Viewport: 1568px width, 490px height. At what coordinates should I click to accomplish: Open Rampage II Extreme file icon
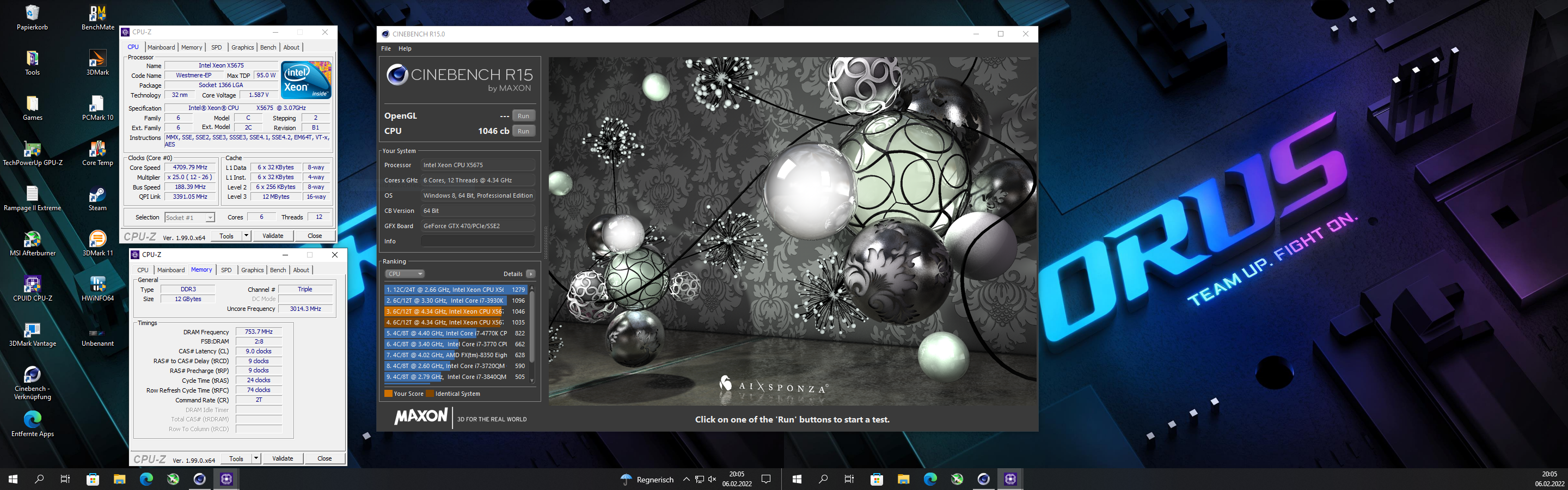32,198
